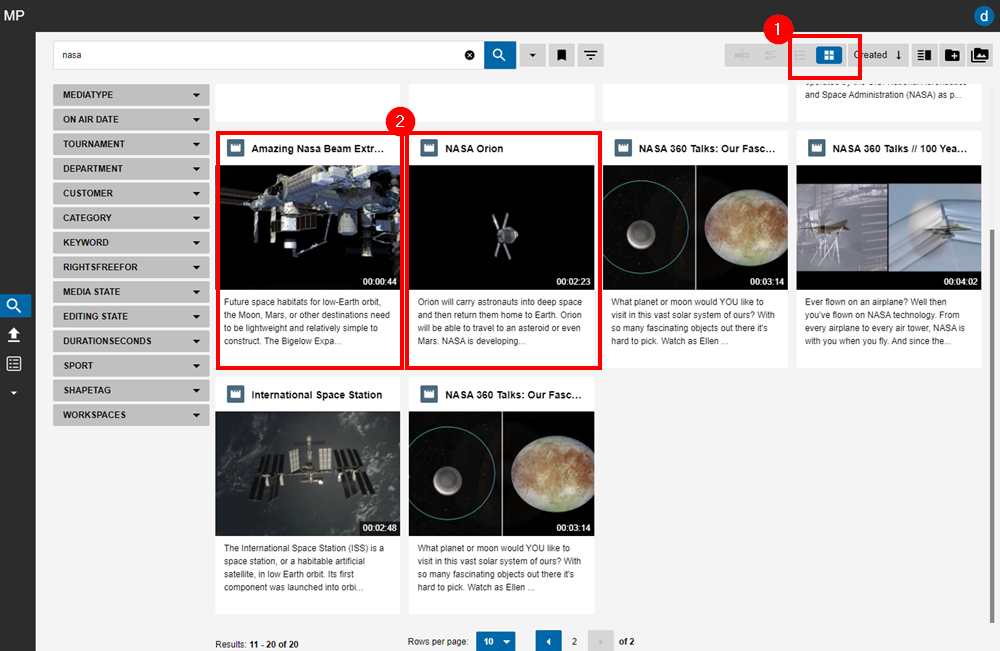Click the blue search magnifier button
The width and height of the screenshot is (1000, 651).
click(x=499, y=55)
